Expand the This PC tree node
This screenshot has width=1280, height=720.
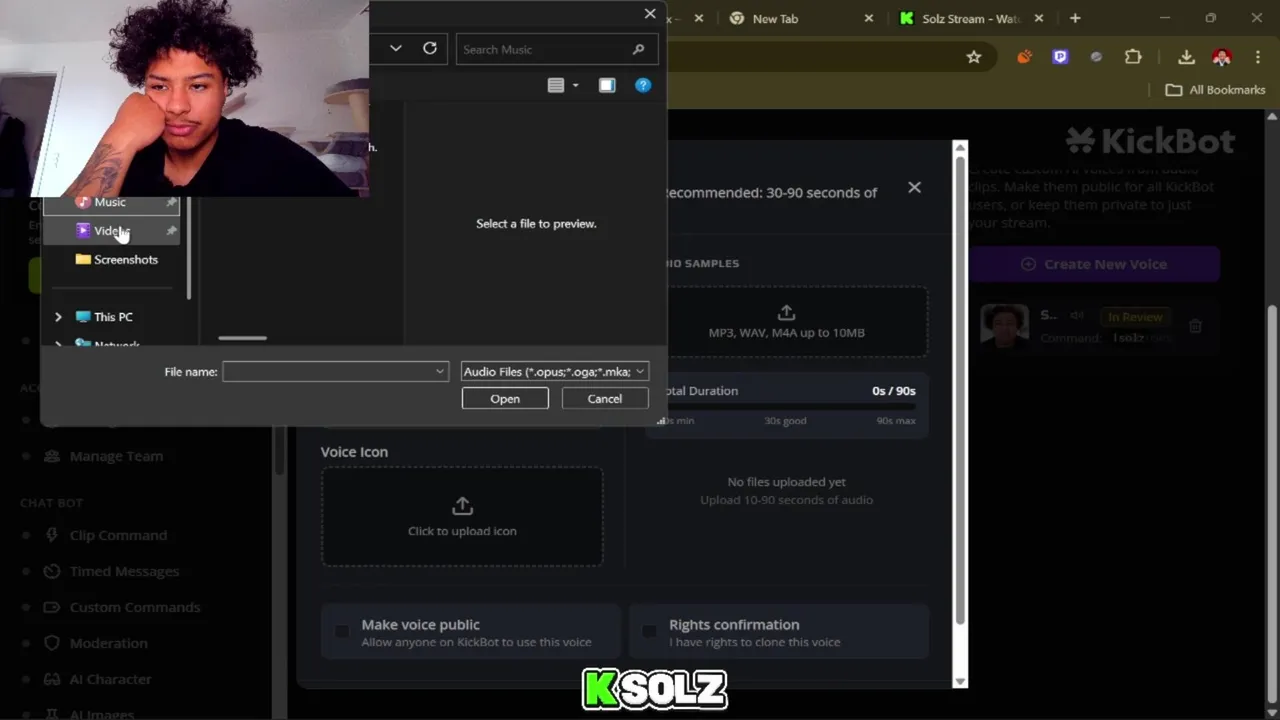(58, 317)
